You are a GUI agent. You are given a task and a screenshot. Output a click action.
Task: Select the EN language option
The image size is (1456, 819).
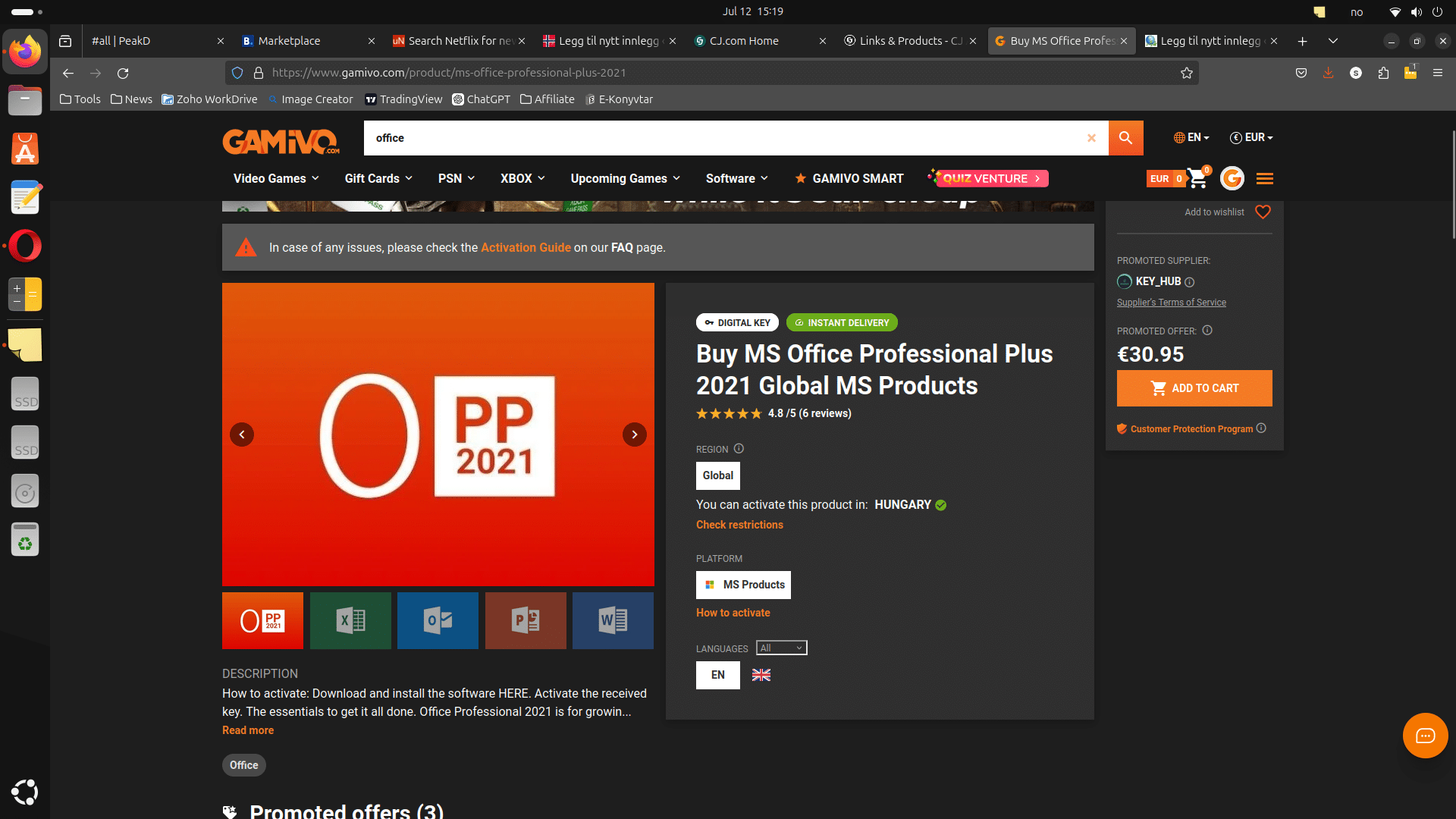tap(717, 675)
